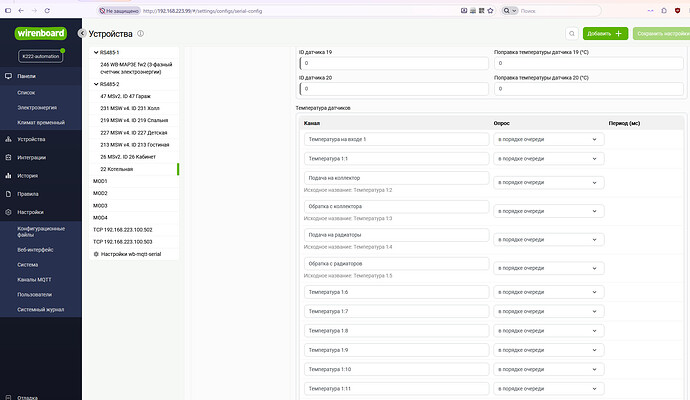Screen dimensions: 690x400
Task: Bookmark the page with the star icon
Action: (x=490, y=11)
